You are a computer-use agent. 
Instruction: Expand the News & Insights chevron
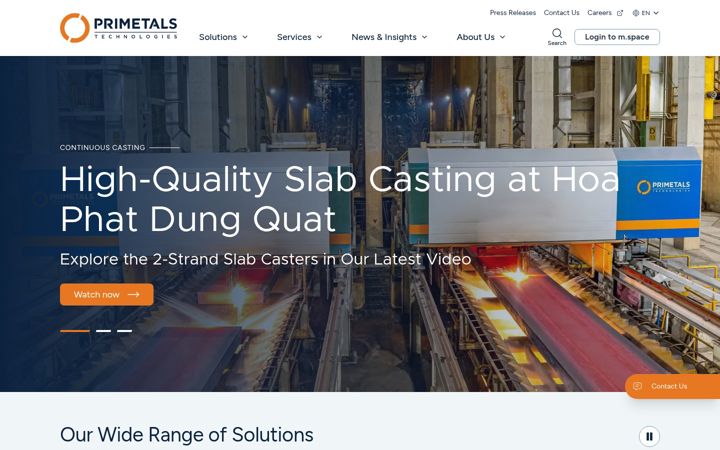pyautogui.click(x=424, y=37)
